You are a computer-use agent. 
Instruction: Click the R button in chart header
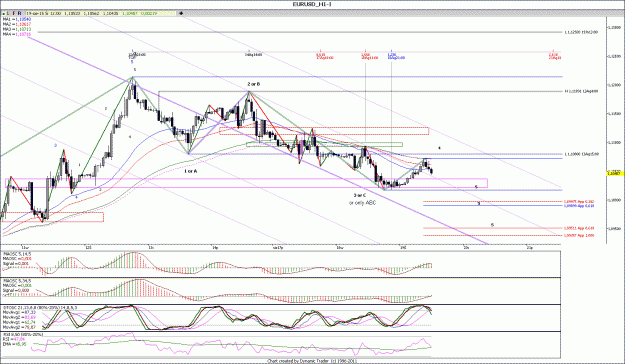pos(20,14)
